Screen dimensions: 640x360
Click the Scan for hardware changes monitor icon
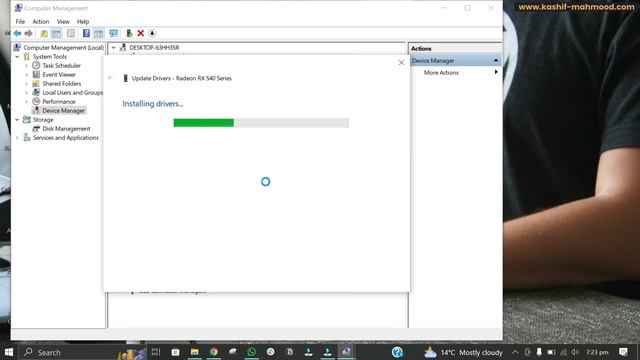(x=113, y=33)
